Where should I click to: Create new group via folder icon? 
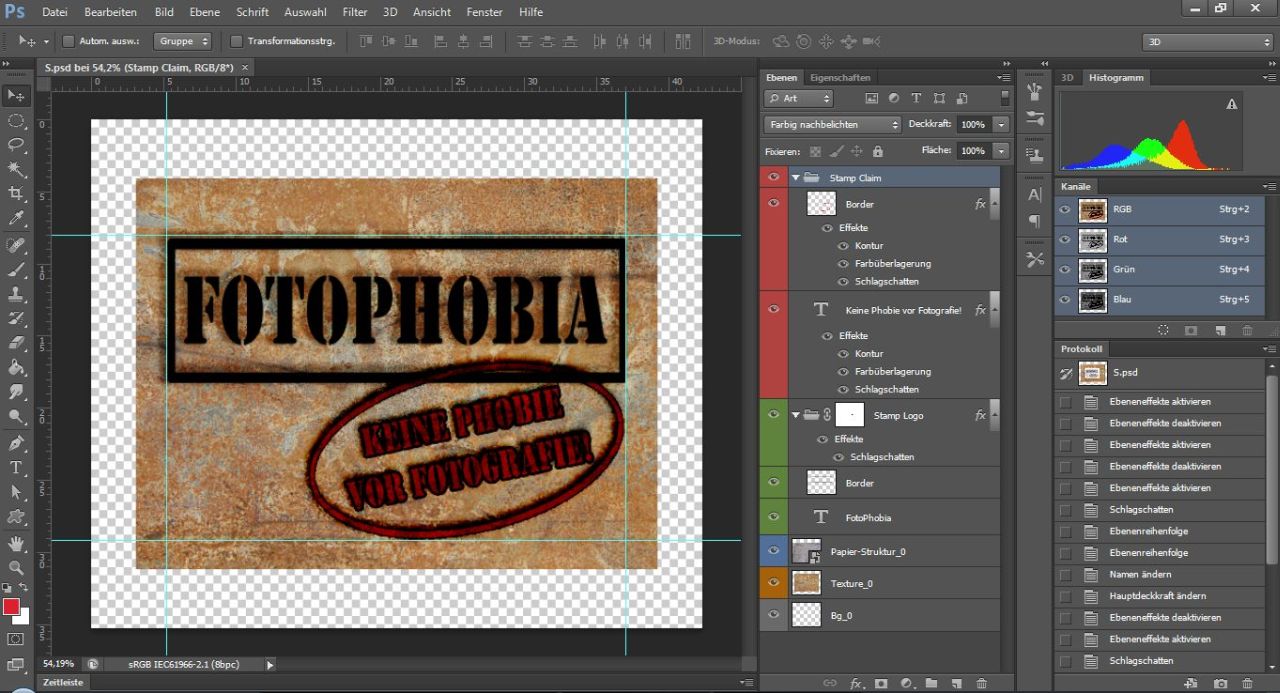931,683
